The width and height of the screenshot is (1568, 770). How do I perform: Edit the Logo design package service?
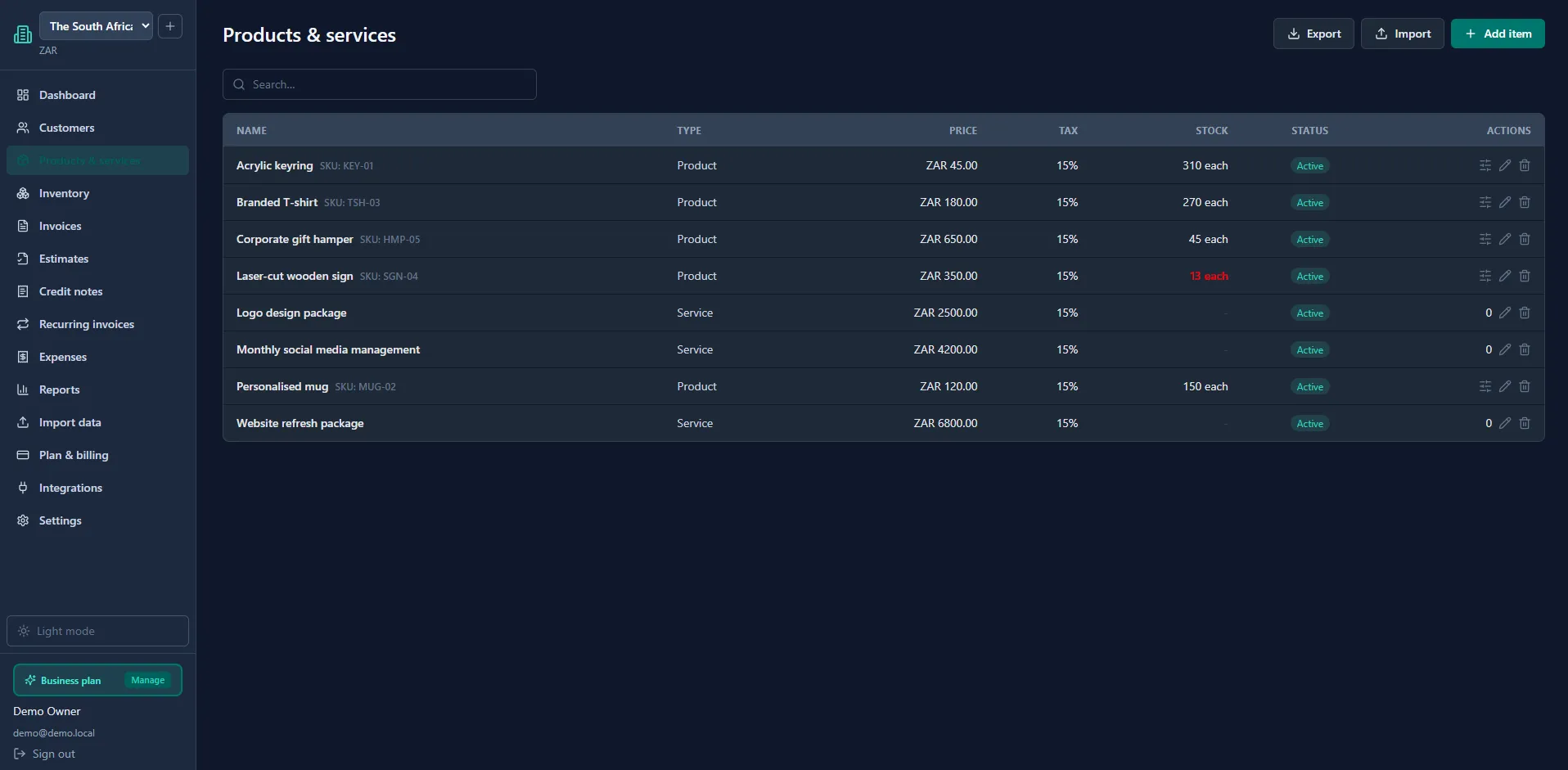pos(1505,313)
